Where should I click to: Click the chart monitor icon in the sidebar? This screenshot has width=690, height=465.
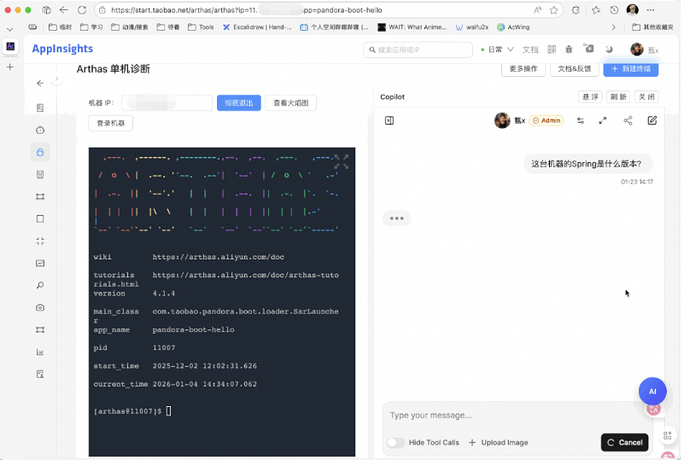[x=40, y=263]
